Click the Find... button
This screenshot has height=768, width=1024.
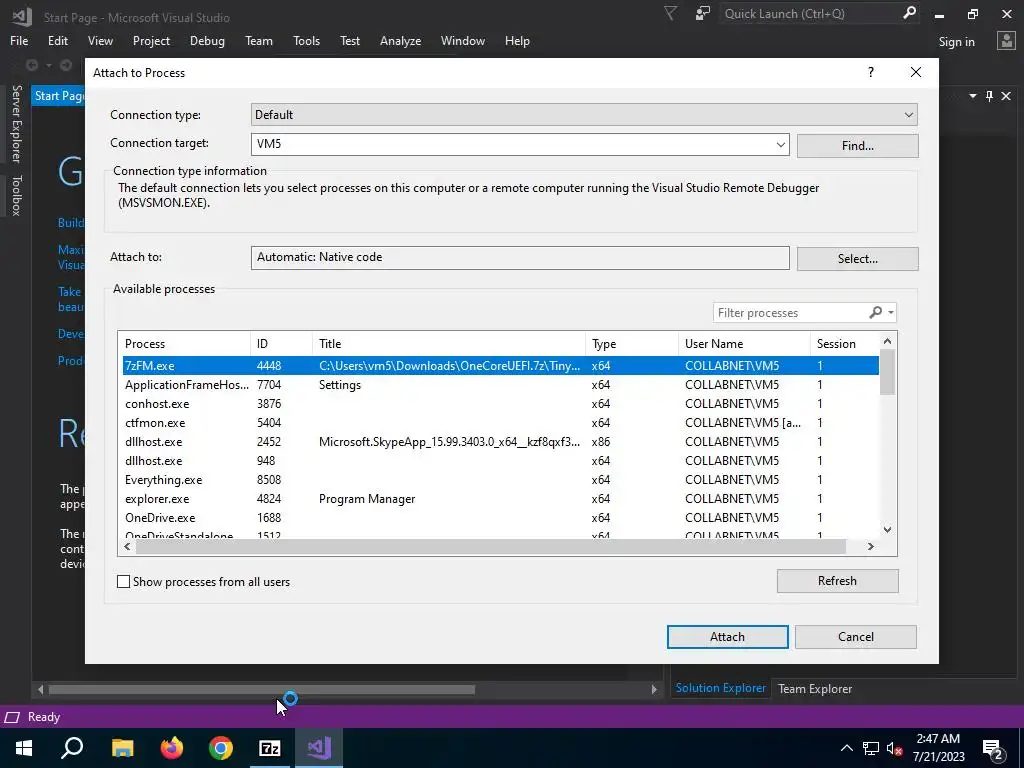click(x=857, y=146)
